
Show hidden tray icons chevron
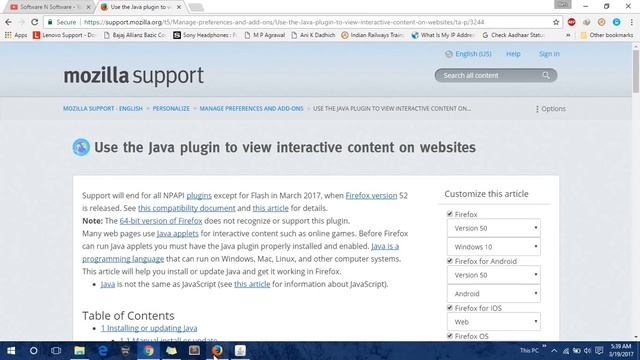coord(554,351)
